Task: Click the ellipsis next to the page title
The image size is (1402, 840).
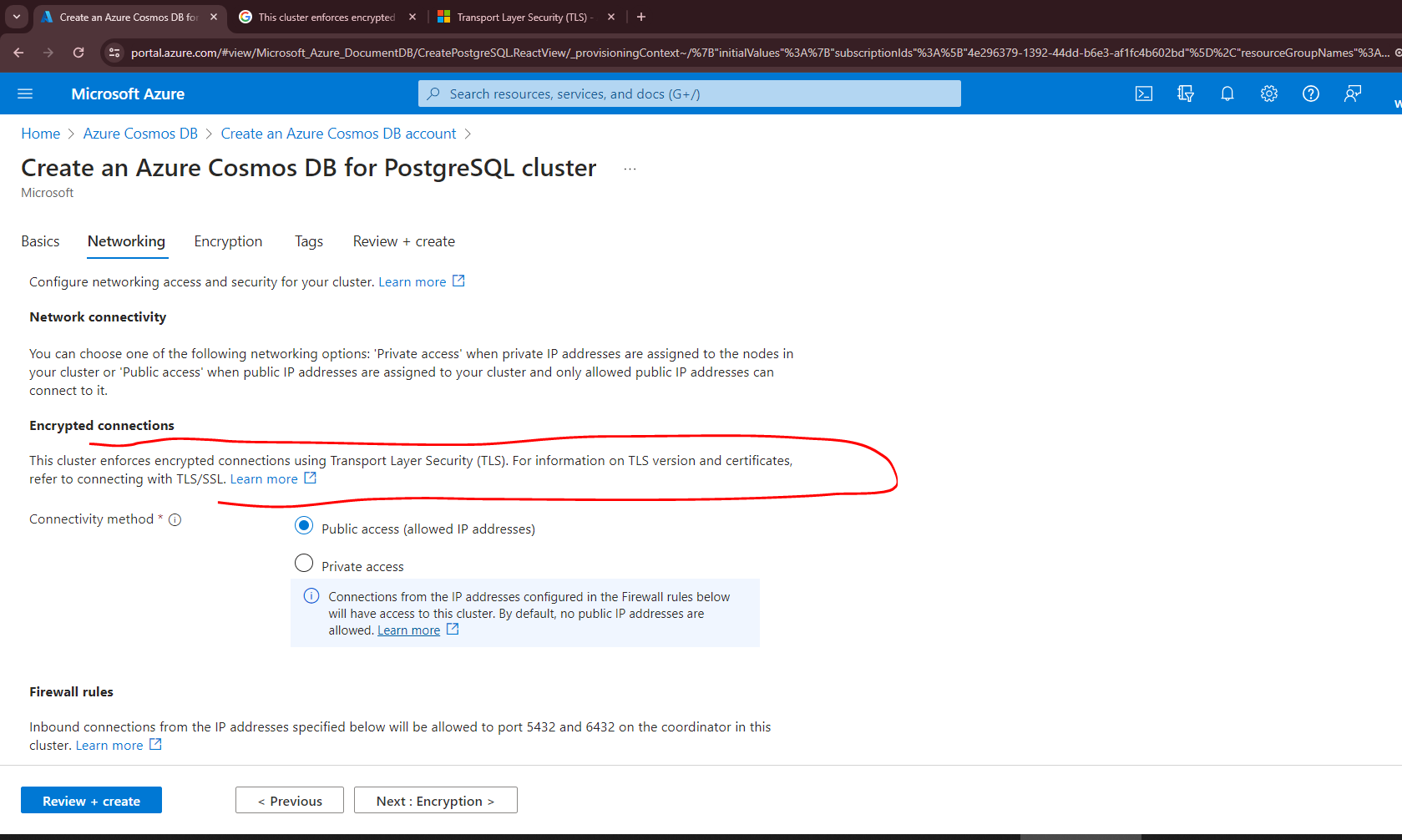Action: pos(630,169)
